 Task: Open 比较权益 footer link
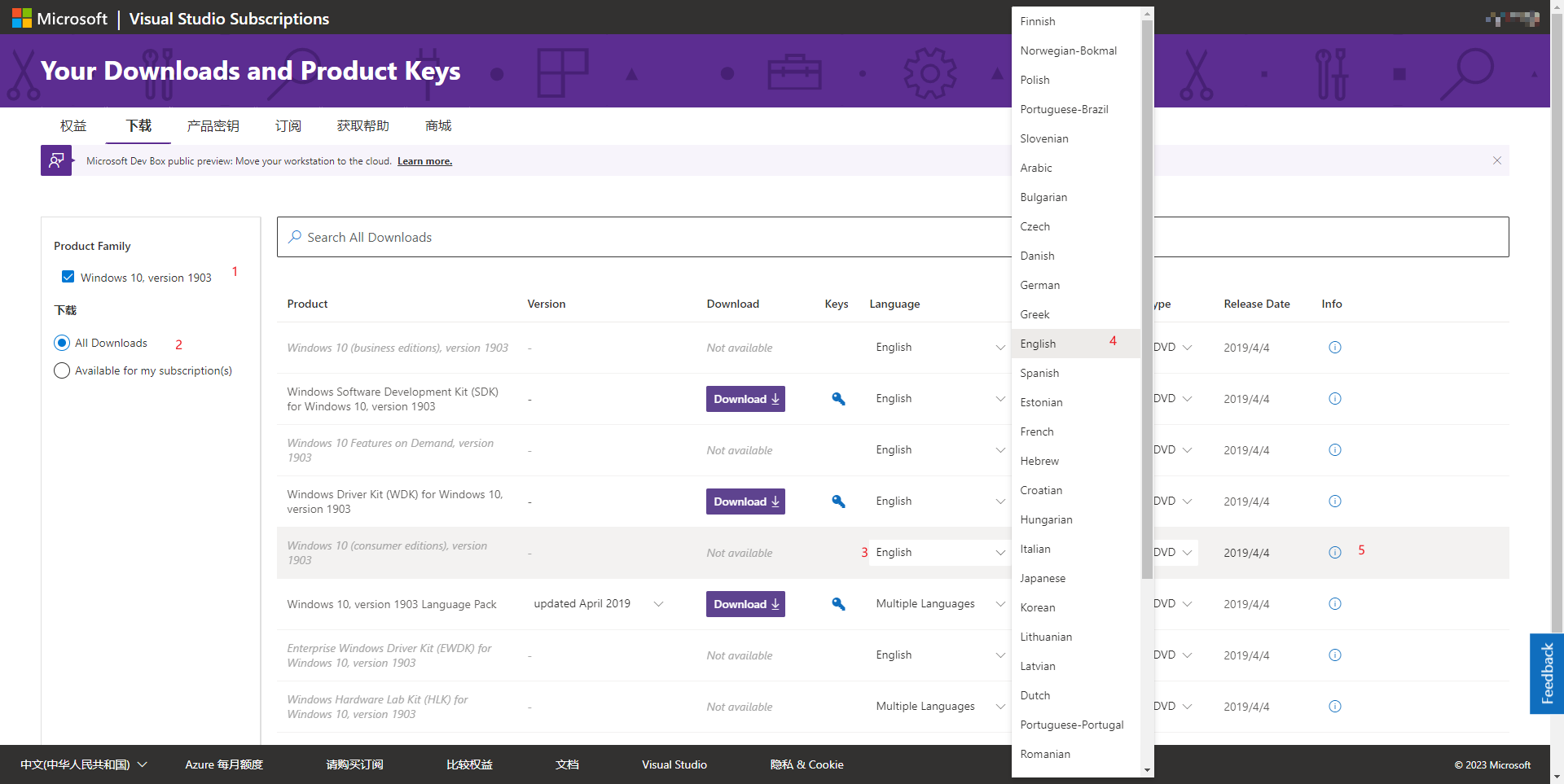tap(469, 764)
